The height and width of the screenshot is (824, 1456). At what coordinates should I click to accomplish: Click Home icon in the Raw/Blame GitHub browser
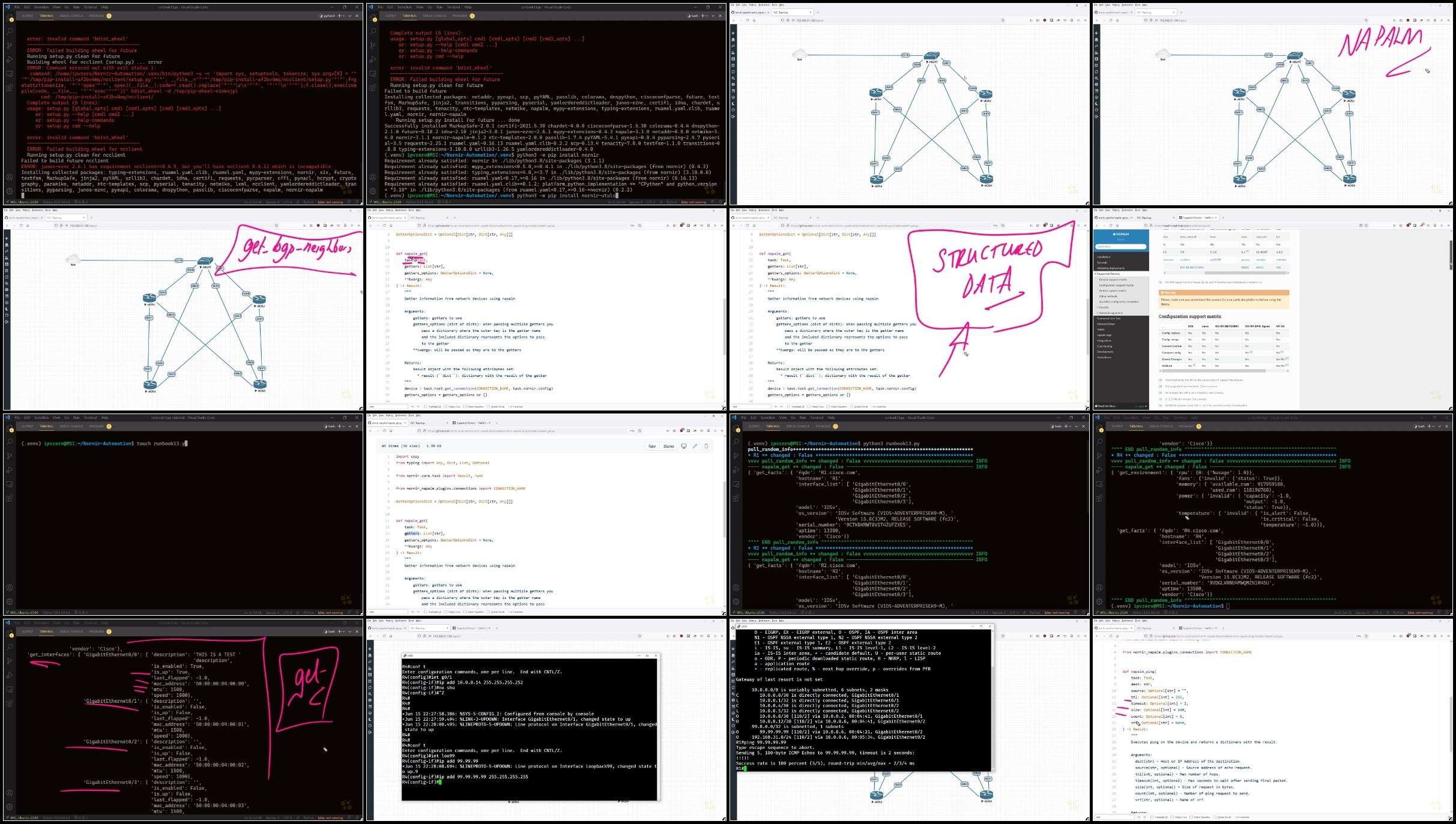coord(391,430)
